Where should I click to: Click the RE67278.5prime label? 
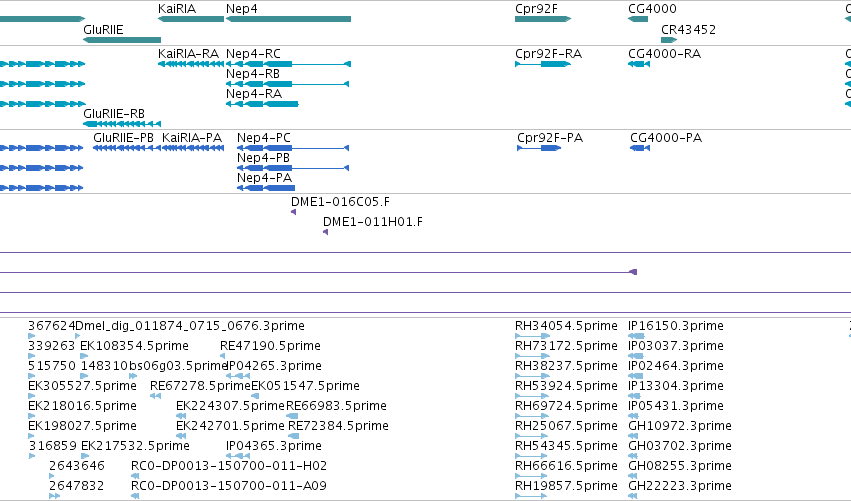pyautogui.click(x=200, y=386)
